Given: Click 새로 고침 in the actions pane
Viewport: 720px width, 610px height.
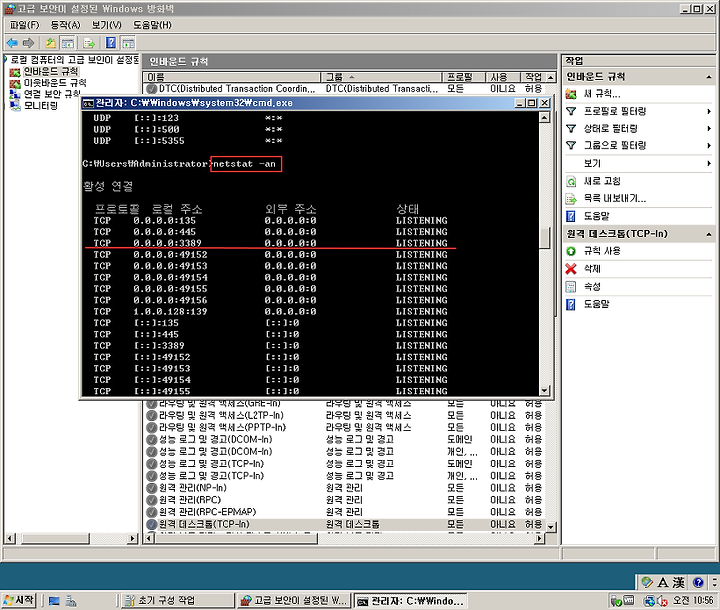Looking at the screenshot, I should click(x=602, y=181).
